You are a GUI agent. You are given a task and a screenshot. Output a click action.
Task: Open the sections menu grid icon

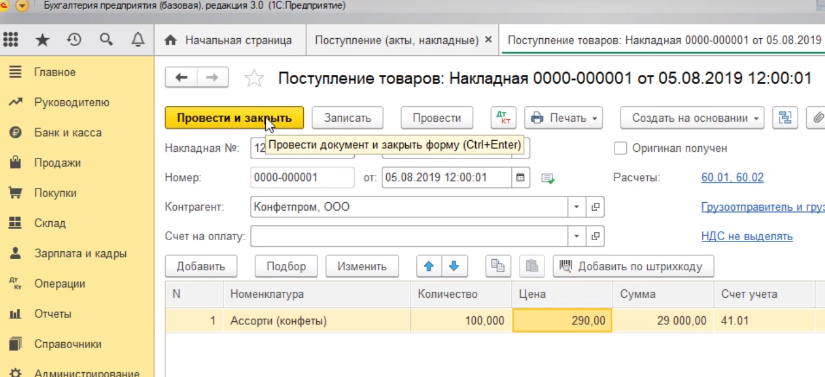tap(11, 40)
